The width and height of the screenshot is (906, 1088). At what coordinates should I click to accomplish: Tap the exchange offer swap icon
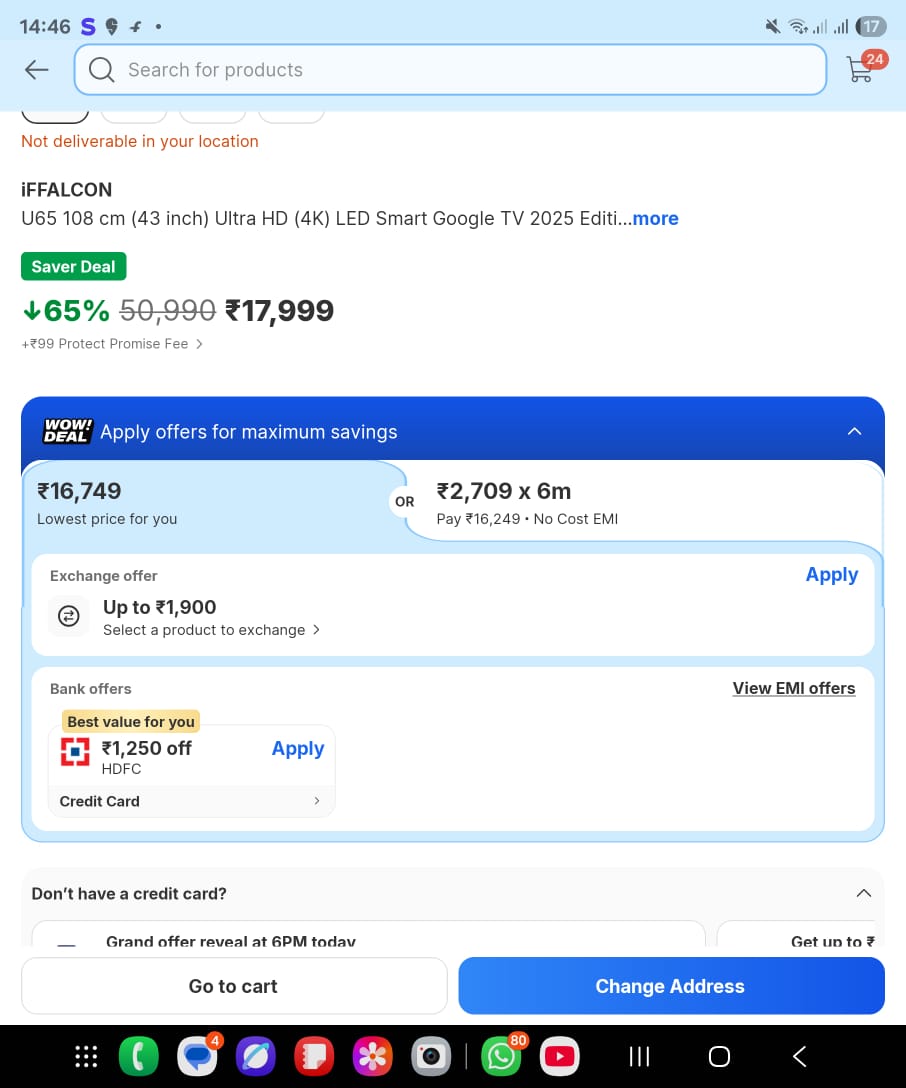tap(68, 617)
